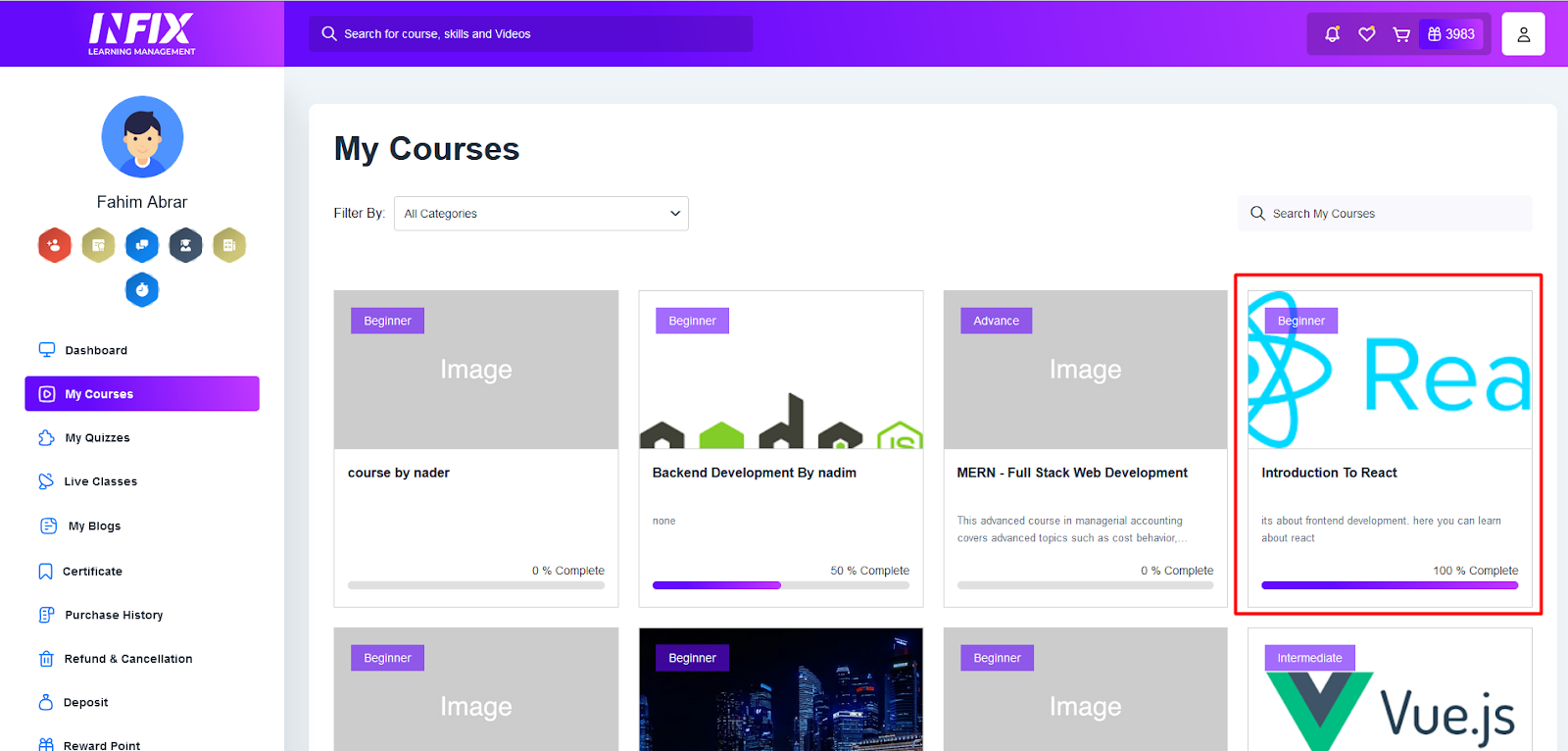The image size is (1568, 751).
Task: Open Dashboard from the sidebar
Action: pyautogui.click(x=96, y=350)
